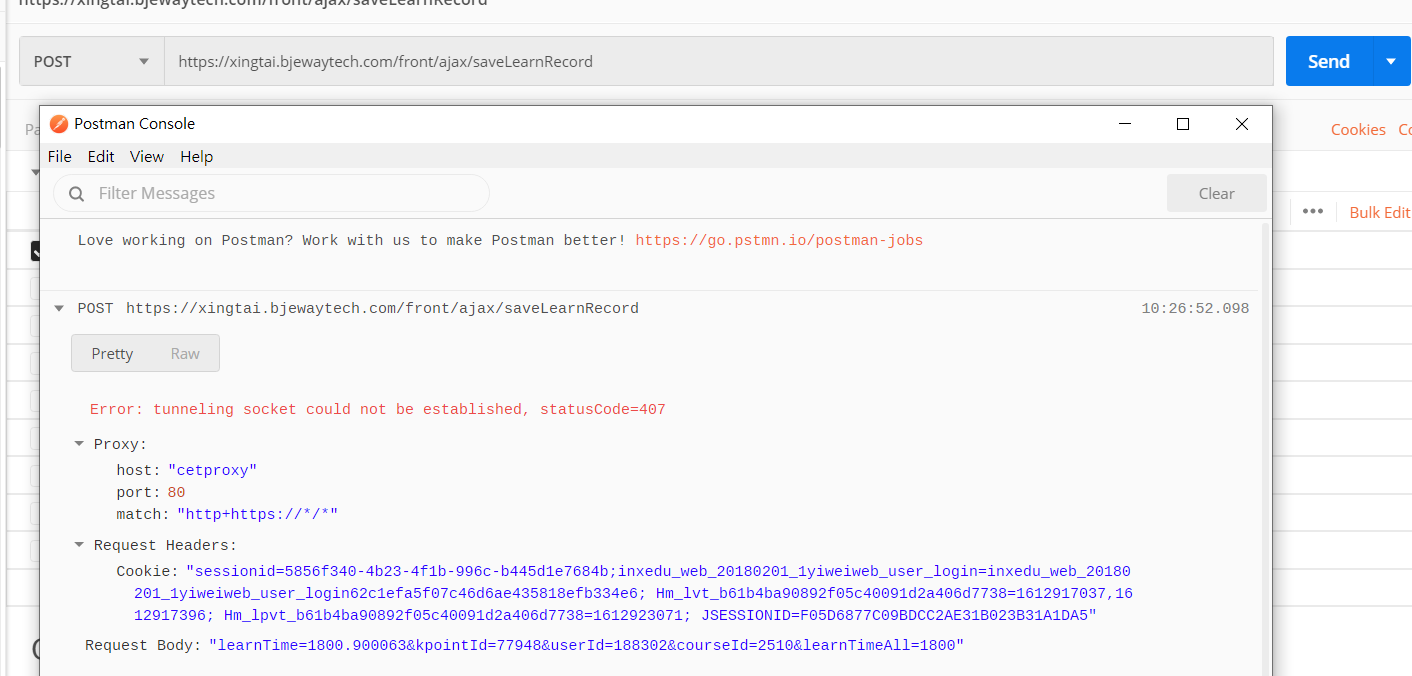Open the View menu in Postman Console

pyautogui.click(x=147, y=156)
